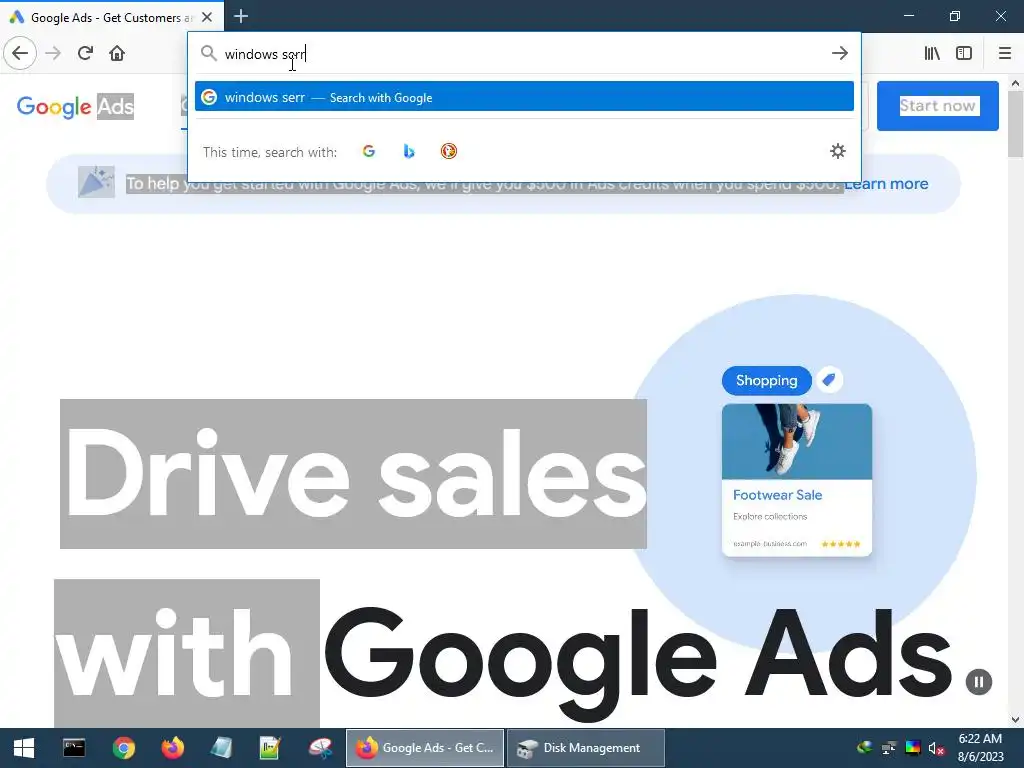Switch to the Google Ads tab
The image size is (1024, 768).
tap(104, 17)
